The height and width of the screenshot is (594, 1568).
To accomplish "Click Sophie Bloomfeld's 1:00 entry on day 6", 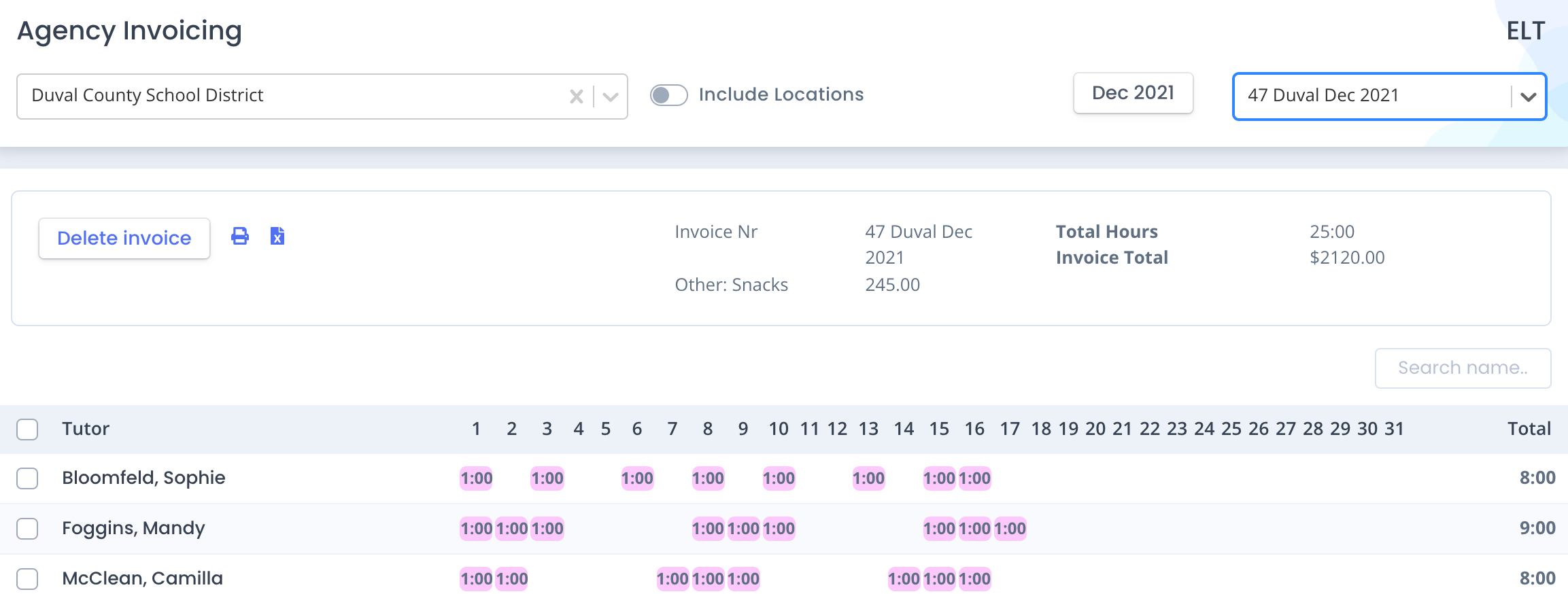I will [637, 478].
